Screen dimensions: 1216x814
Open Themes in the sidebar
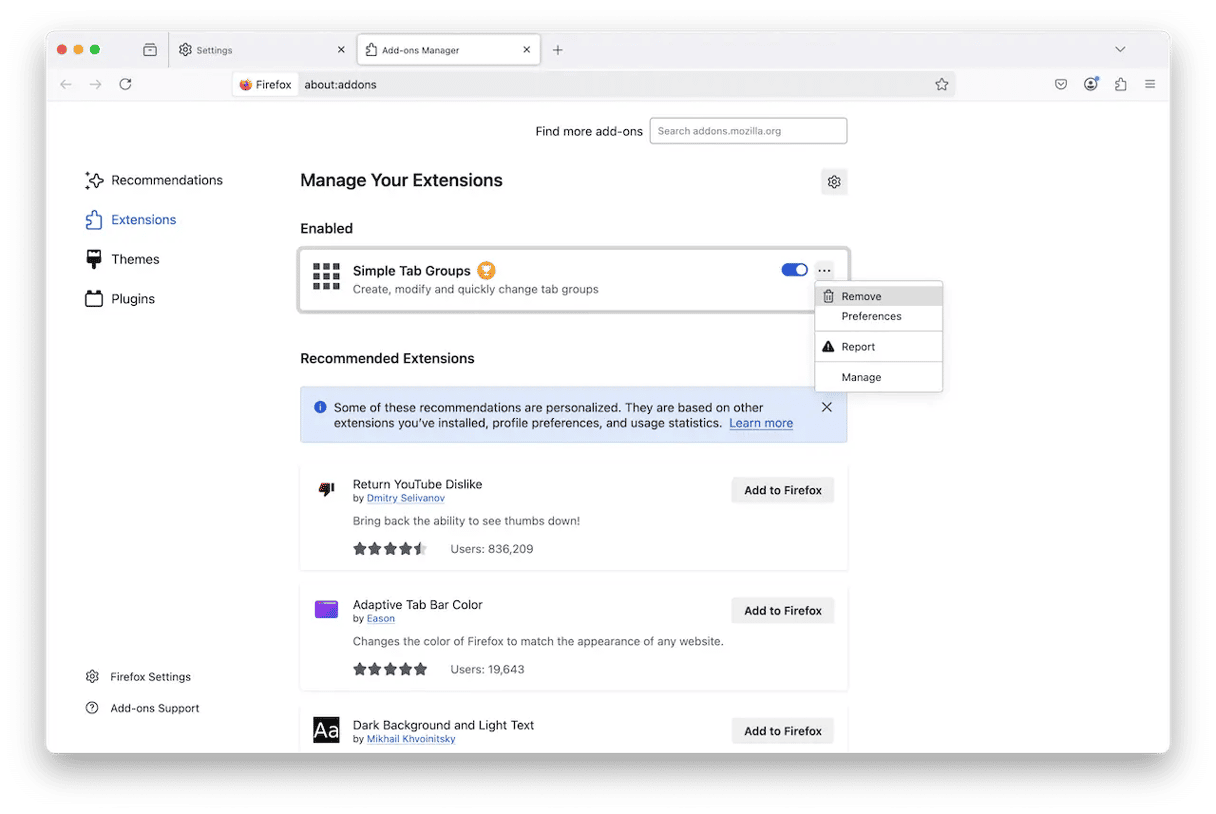pyautogui.click(x=122, y=259)
